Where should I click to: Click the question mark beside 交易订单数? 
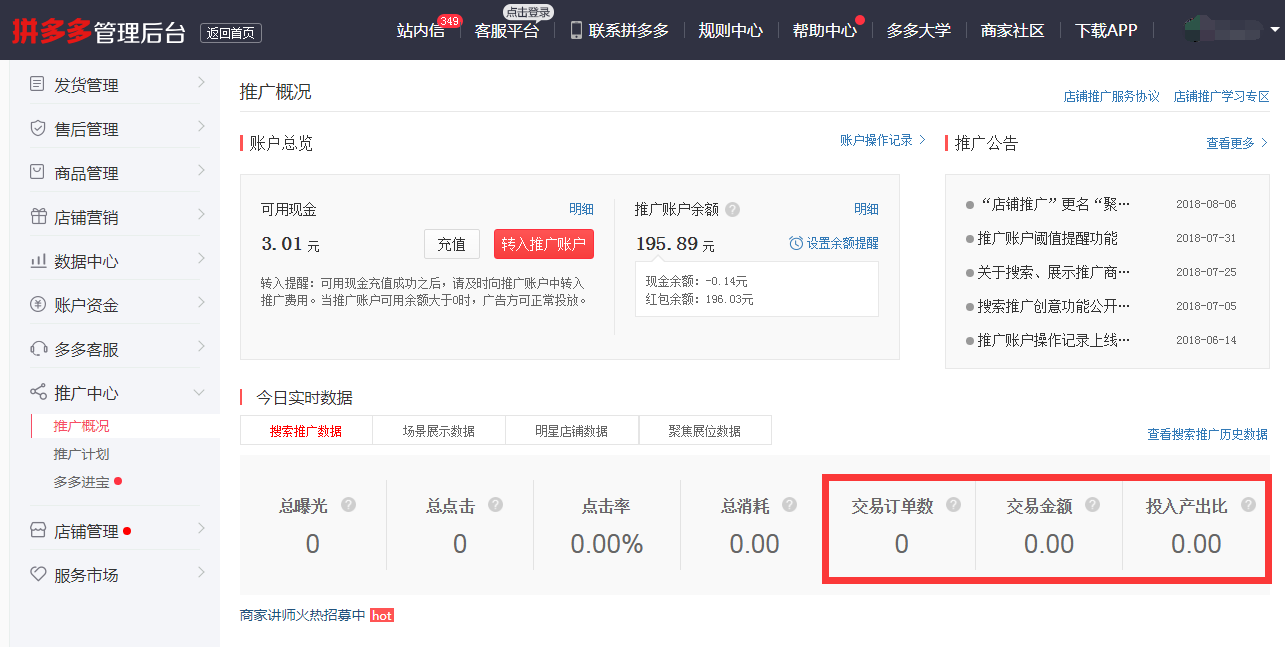953,505
